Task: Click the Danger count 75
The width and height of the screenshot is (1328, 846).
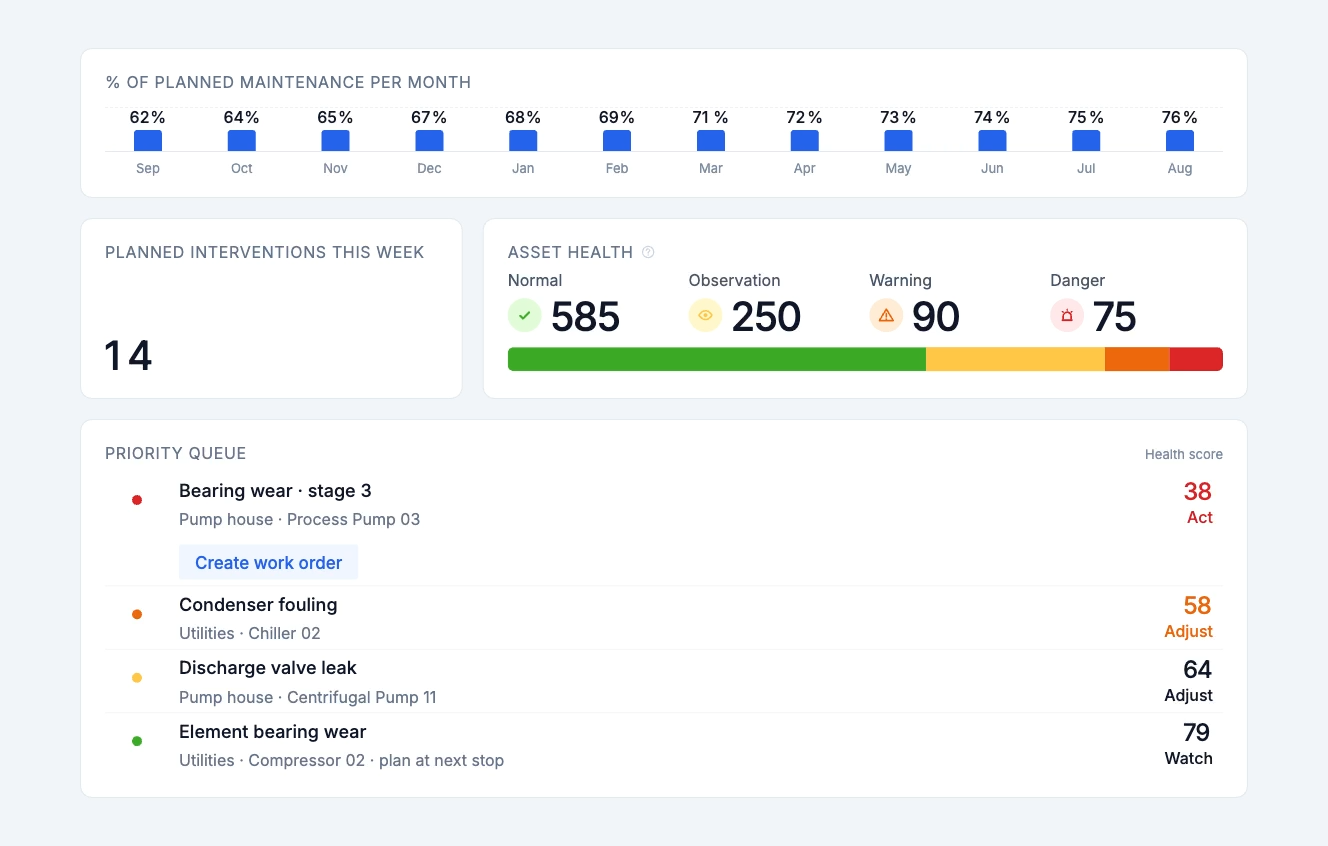Action: [x=1114, y=317]
